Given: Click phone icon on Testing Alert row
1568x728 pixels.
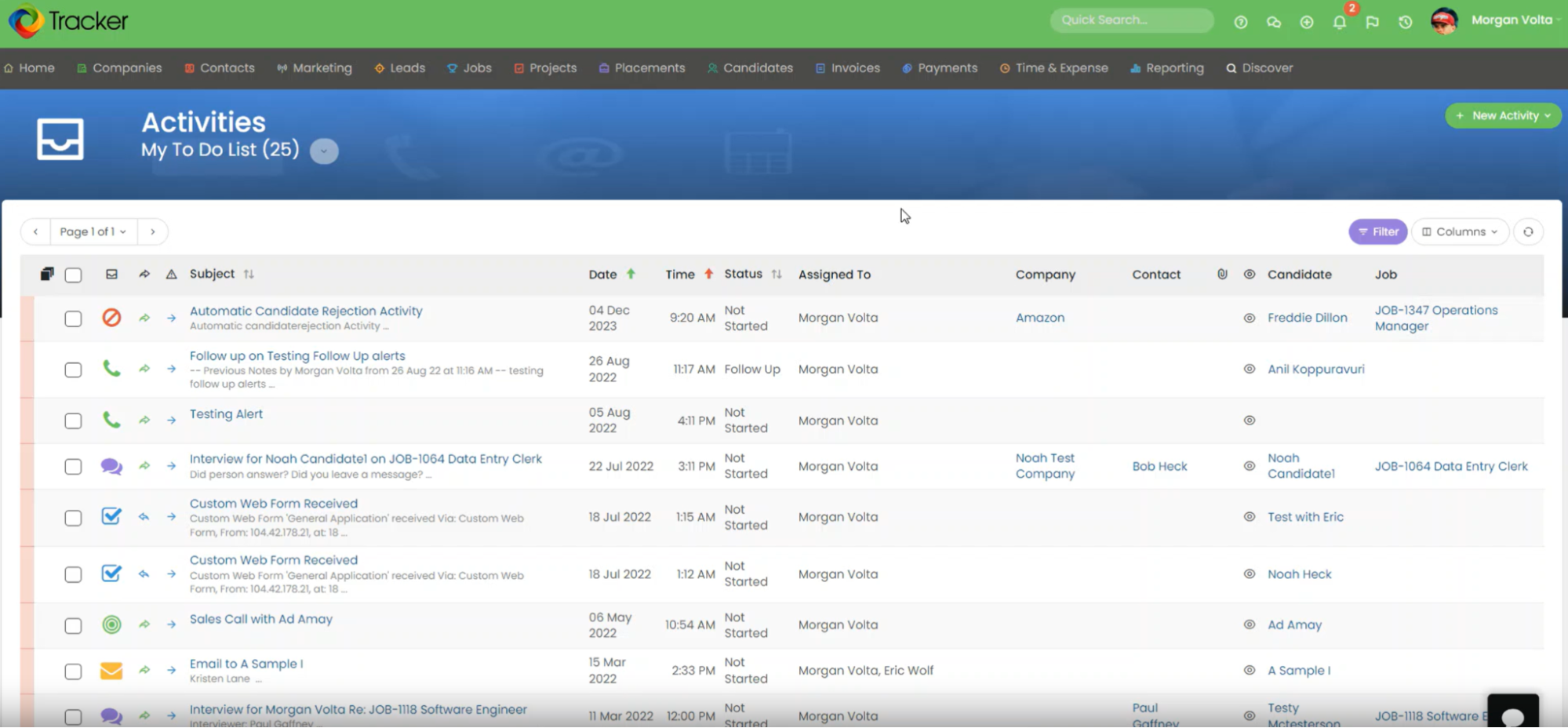Looking at the screenshot, I should tap(111, 420).
